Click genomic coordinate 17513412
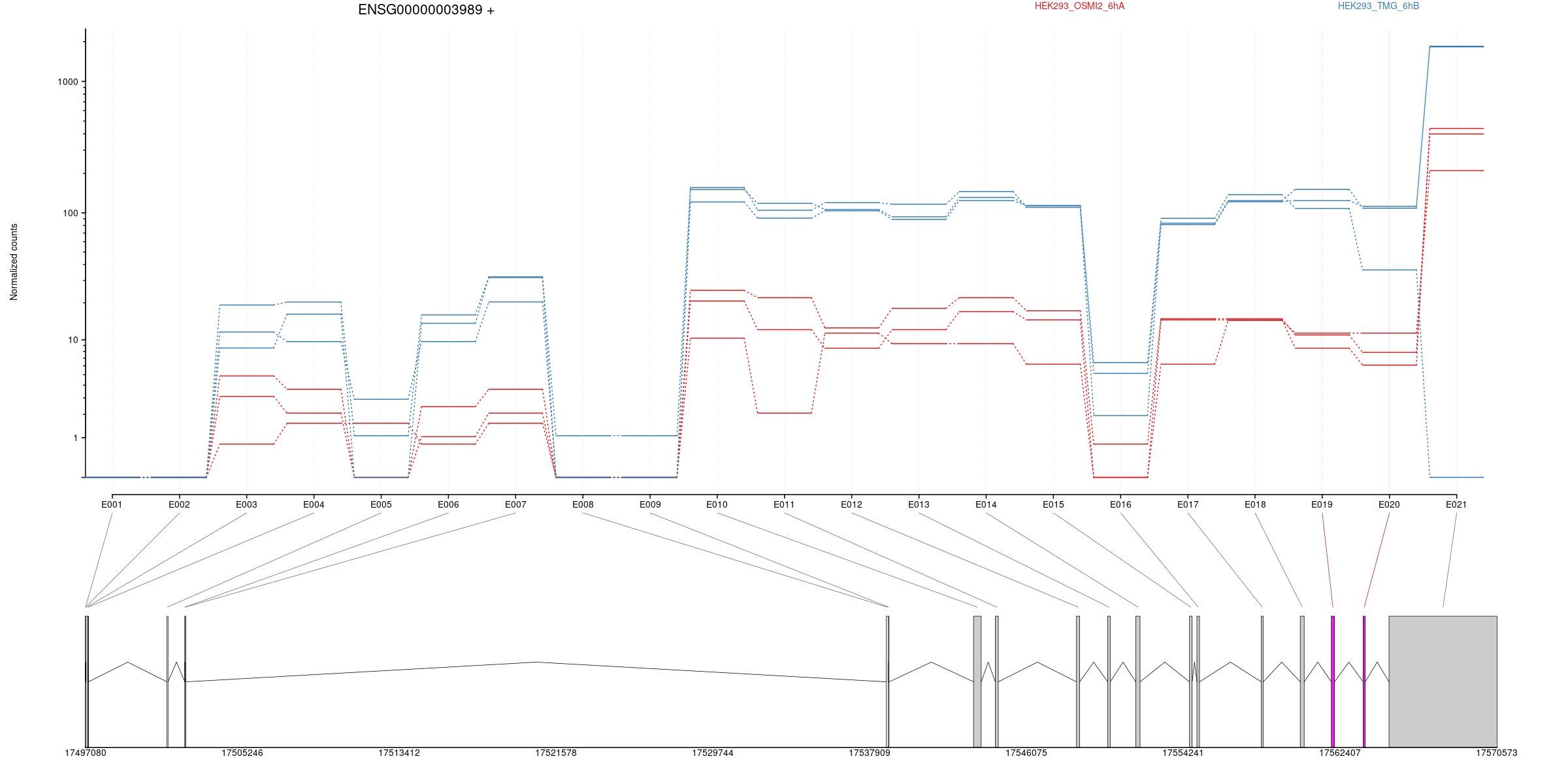The image size is (1568, 784). pyautogui.click(x=399, y=753)
